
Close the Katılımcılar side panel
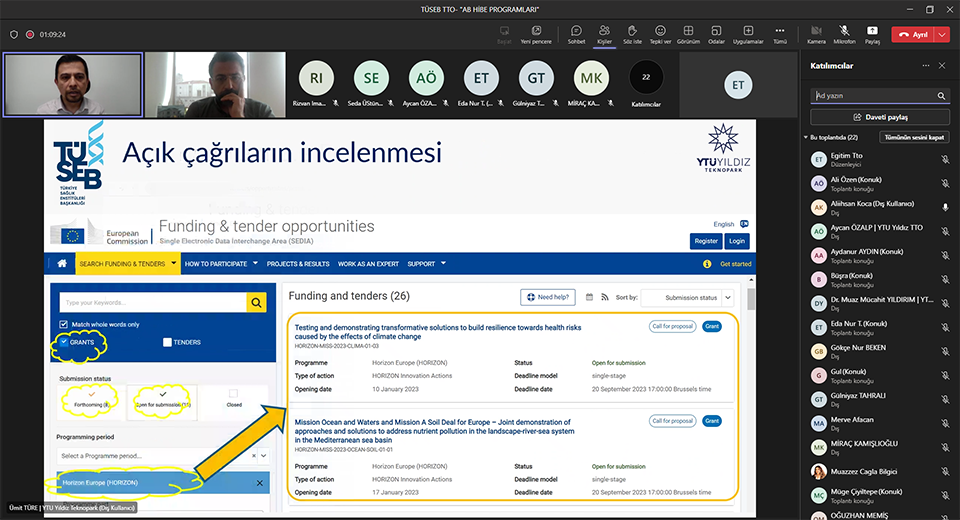point(942,65)
